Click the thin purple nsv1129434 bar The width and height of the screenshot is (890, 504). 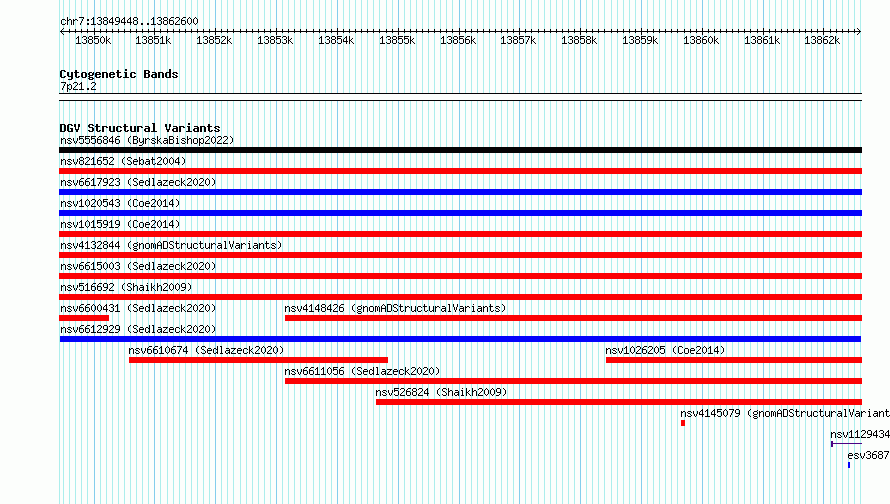846,444
